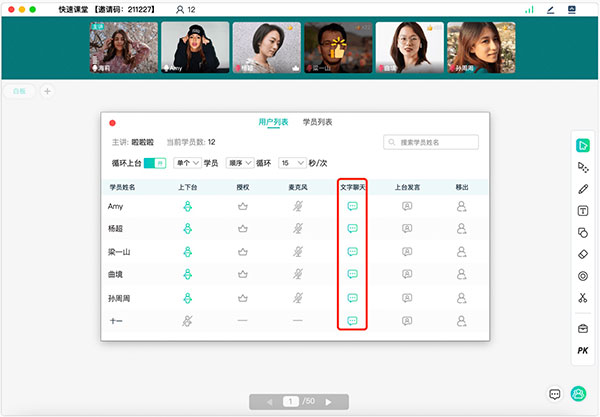This screenshot has height=417, width=600.
Task: Switch to the 学员列表 tab
Action: coord(316,122)
